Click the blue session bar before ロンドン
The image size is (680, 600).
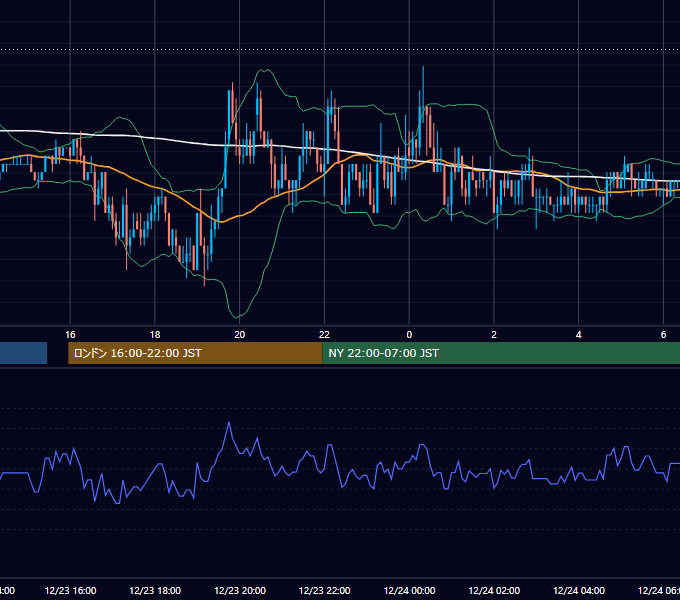coord(23,353)
